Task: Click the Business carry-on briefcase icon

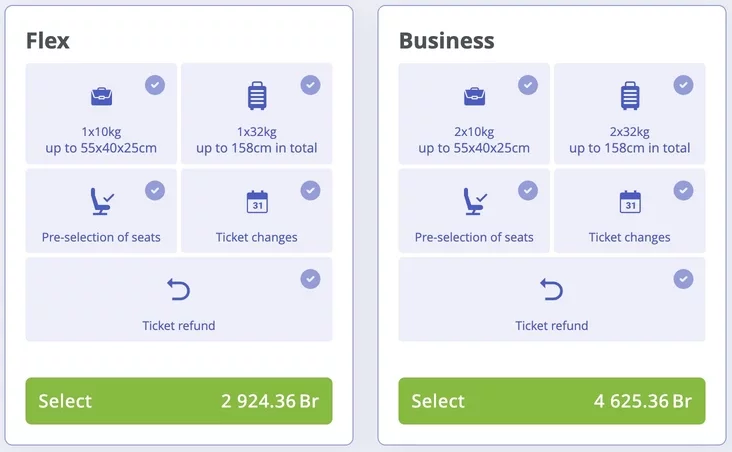Action: pos(474,96)
